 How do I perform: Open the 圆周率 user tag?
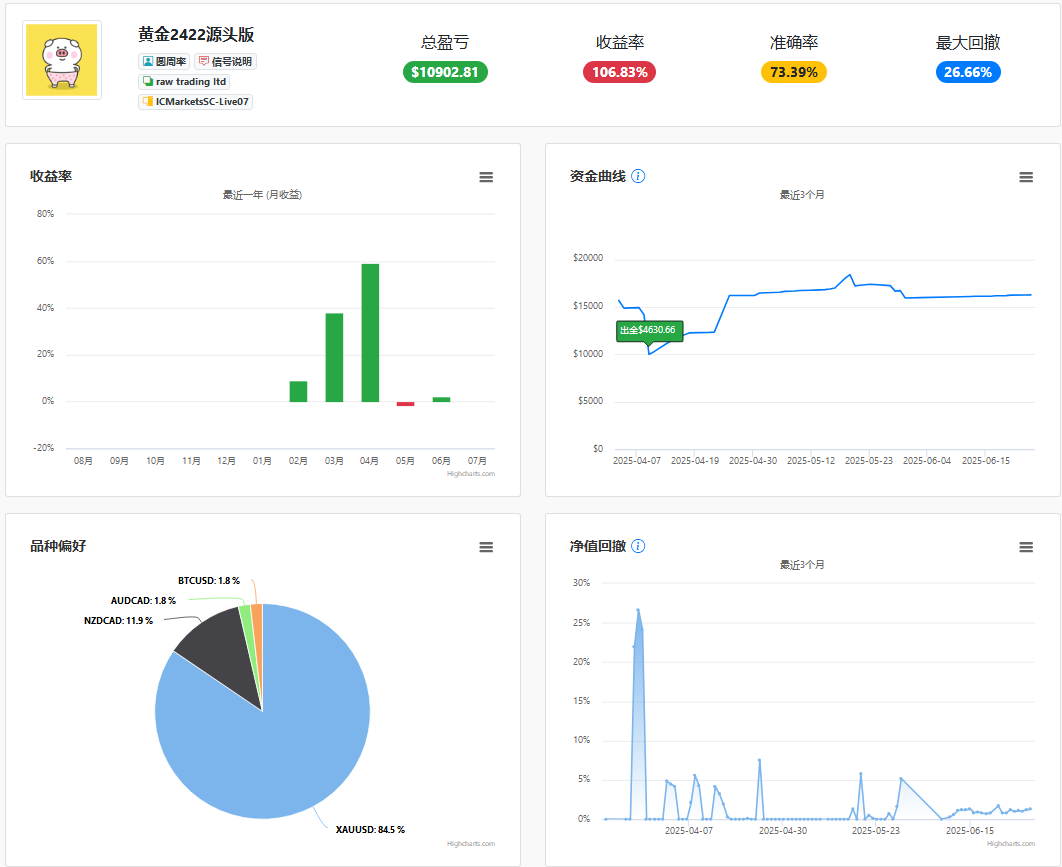coord(164,62)
